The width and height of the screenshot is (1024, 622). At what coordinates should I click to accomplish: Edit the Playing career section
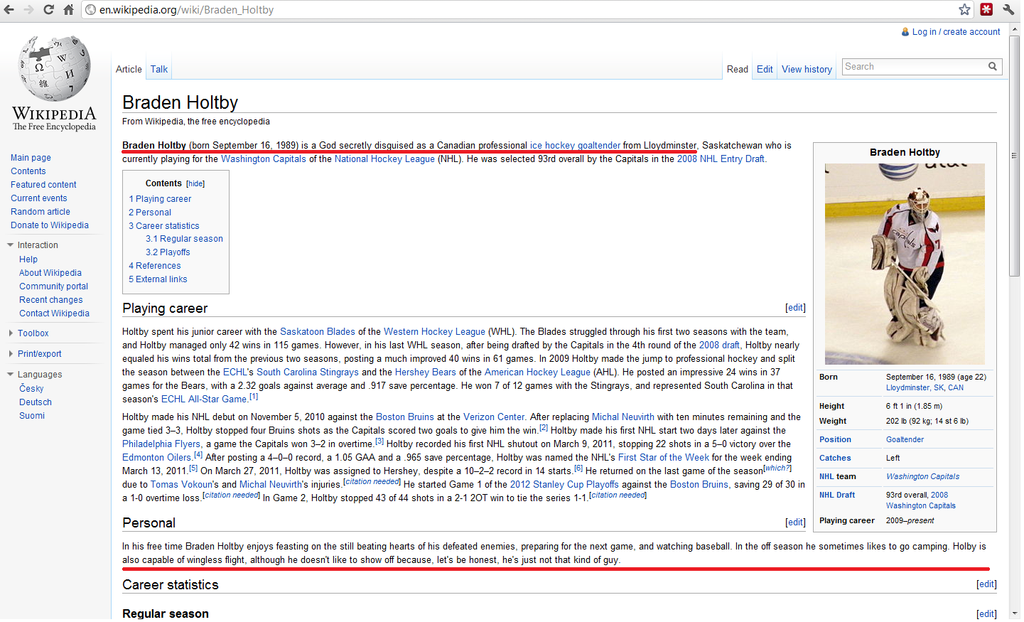pos(795,308)
